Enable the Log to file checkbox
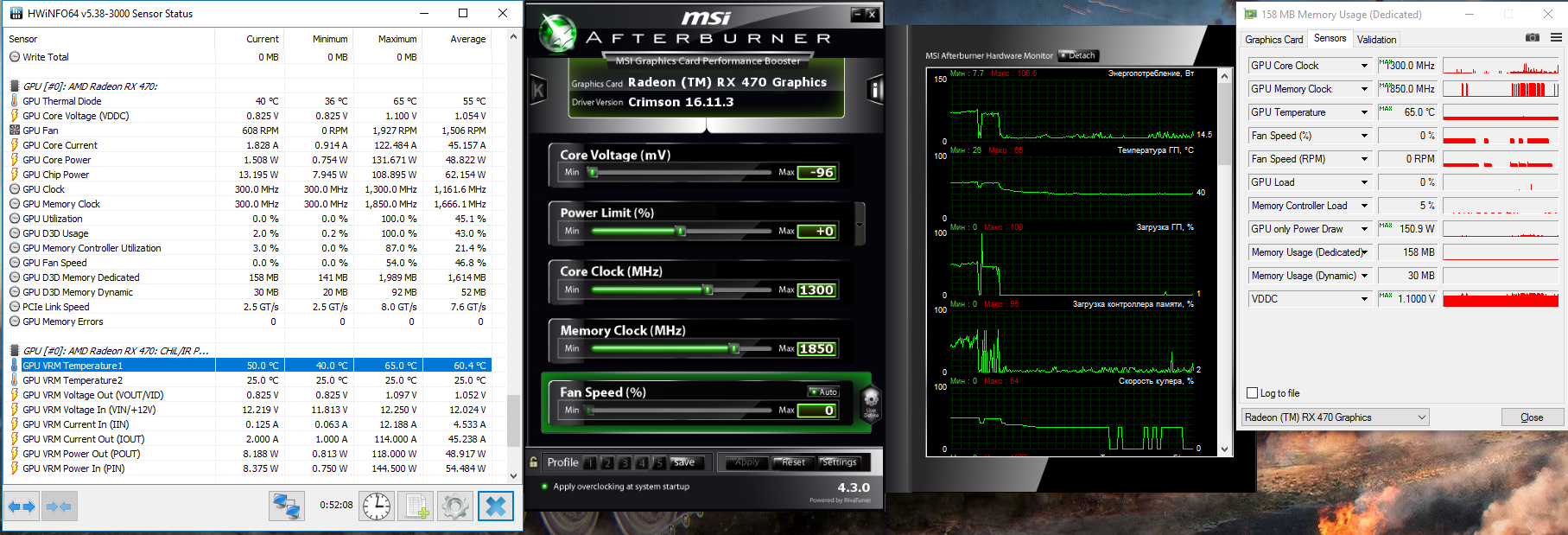The width and height of the screenshot is (1568, 535). pyautogui.click(x=1252, y=393)
